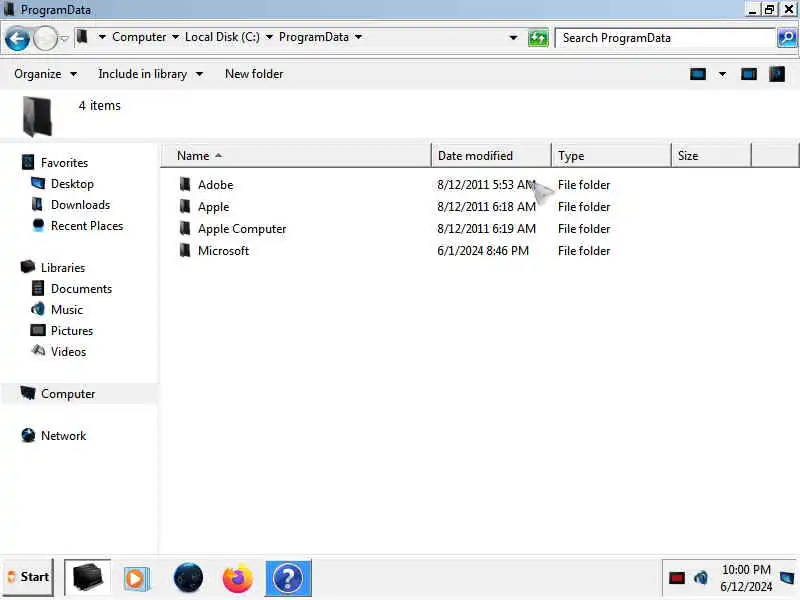The image size is (800, 600).
Task: Open the view options dropdown arrow
Action: 722,74
